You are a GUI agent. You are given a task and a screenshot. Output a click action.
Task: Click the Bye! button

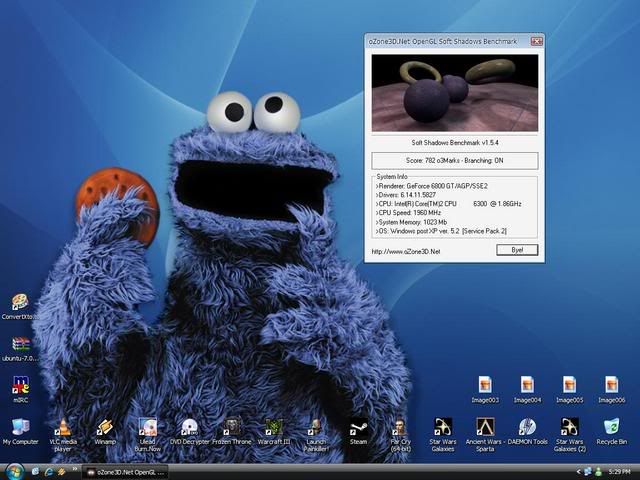click(x=517, y=250)
